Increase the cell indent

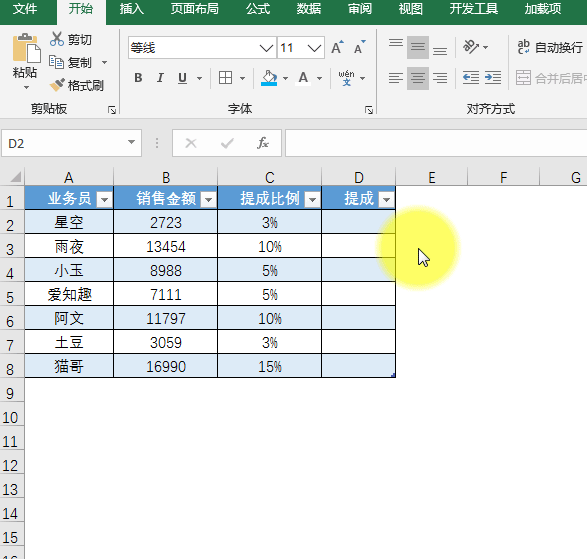(x=493, y=78)
